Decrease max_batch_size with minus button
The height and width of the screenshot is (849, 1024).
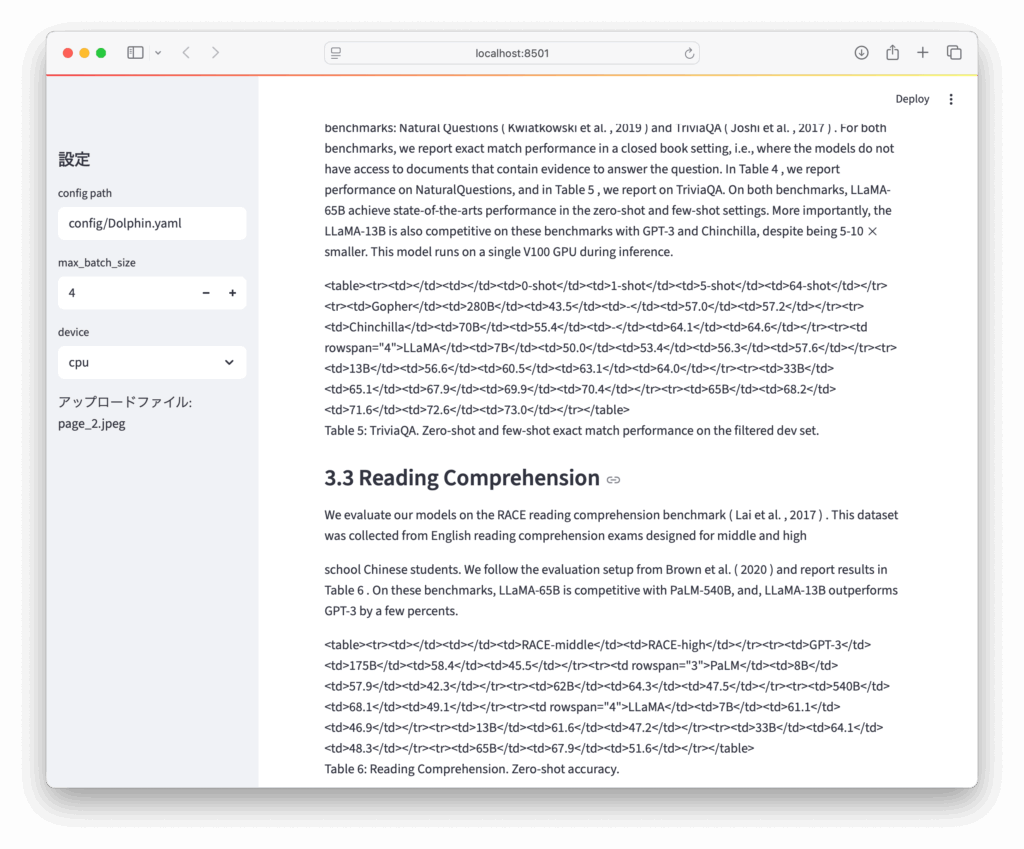(x=206, y=293)
